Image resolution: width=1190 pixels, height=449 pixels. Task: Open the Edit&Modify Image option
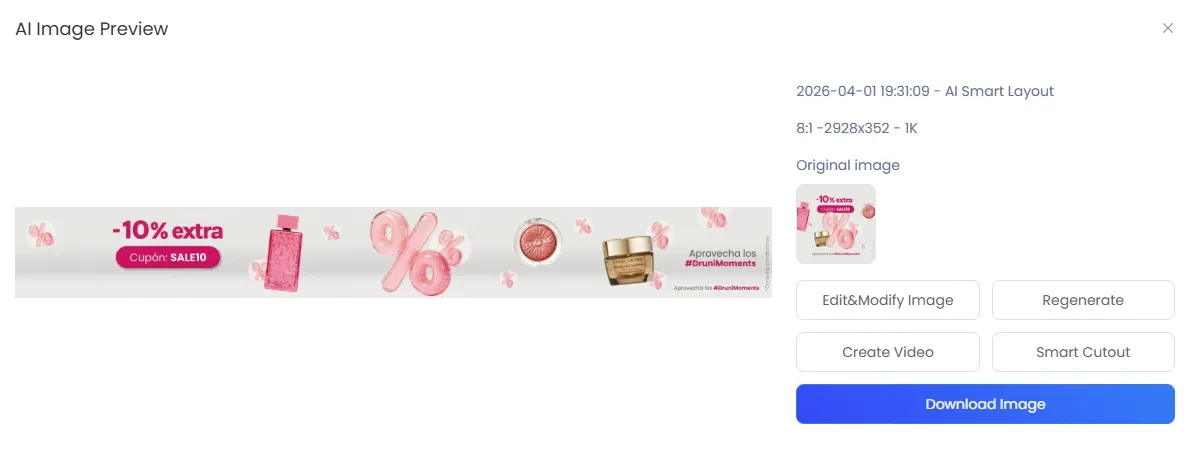(x=887, y=300)
